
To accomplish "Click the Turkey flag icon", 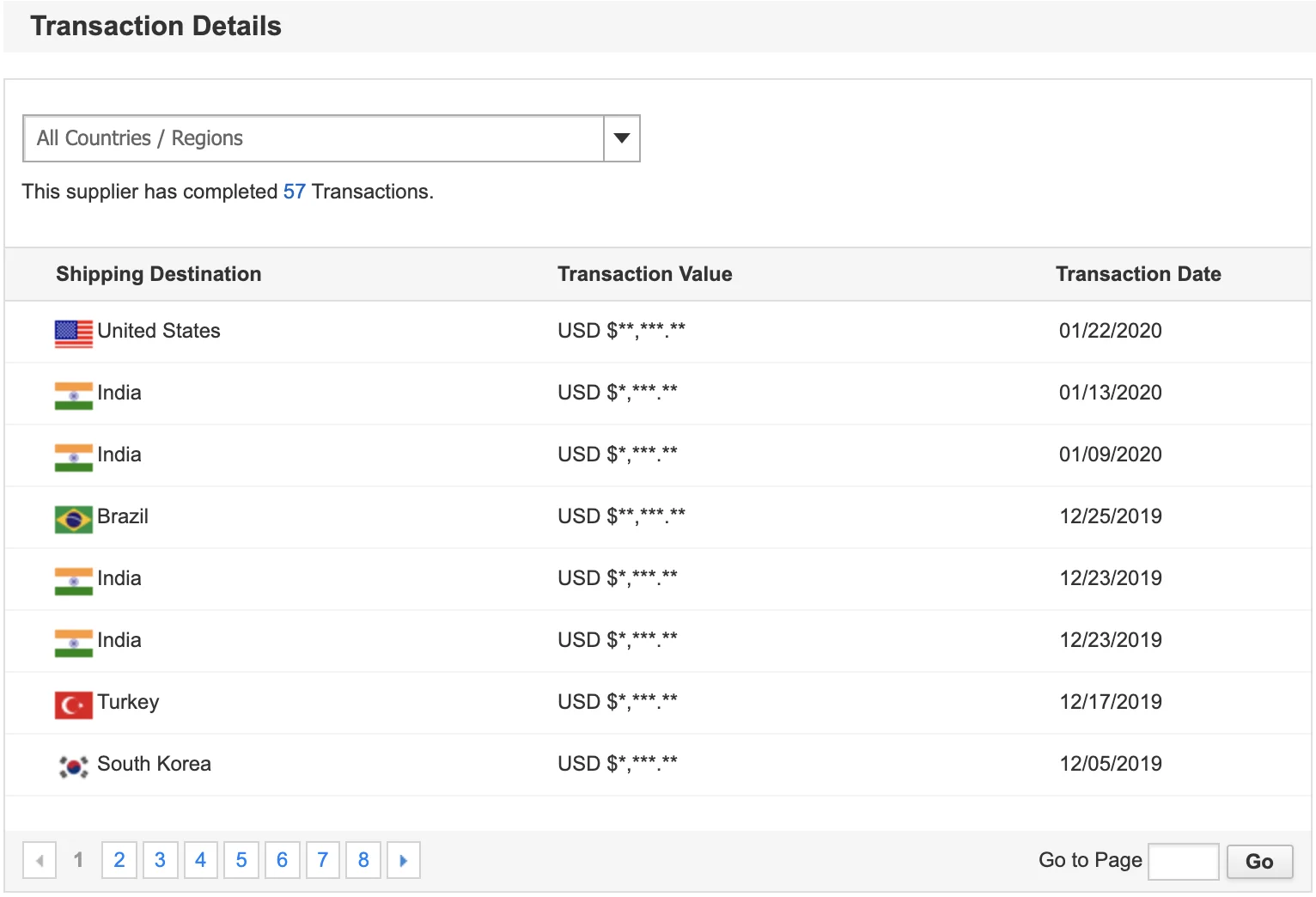I will click(73, 704).
